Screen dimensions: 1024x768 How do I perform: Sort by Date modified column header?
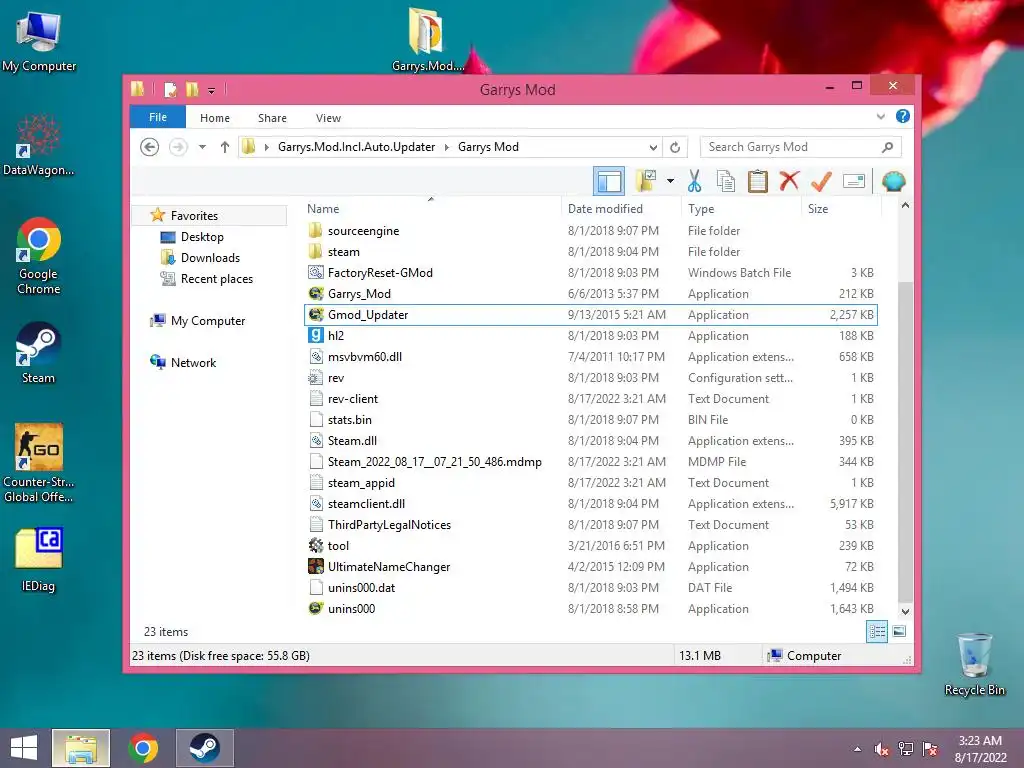coord(620,208)
